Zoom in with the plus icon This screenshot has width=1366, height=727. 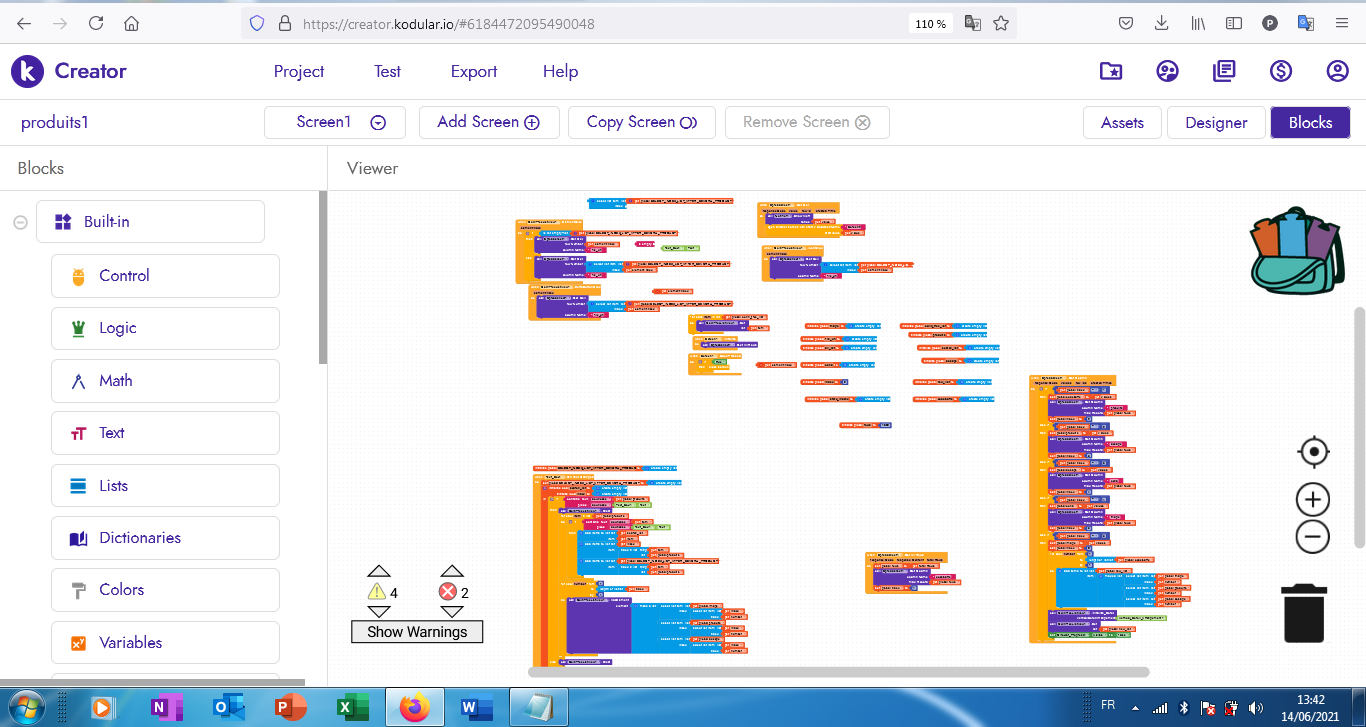1312,500
